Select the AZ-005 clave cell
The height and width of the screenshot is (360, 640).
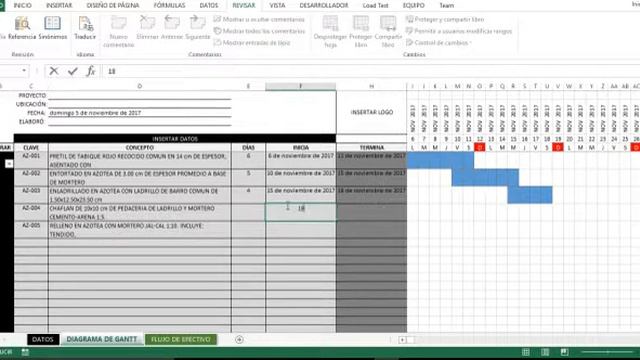coord(31,229)
